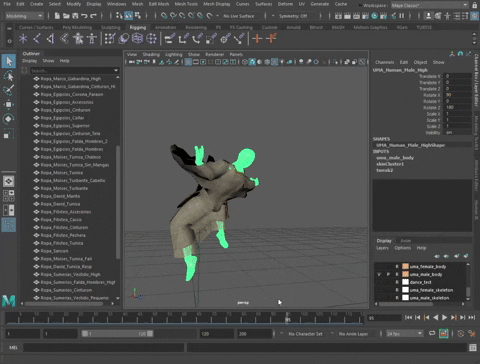Click the Create IK Handle shelf icon
This screenshot has width=480, height=364.
(50, 39)
